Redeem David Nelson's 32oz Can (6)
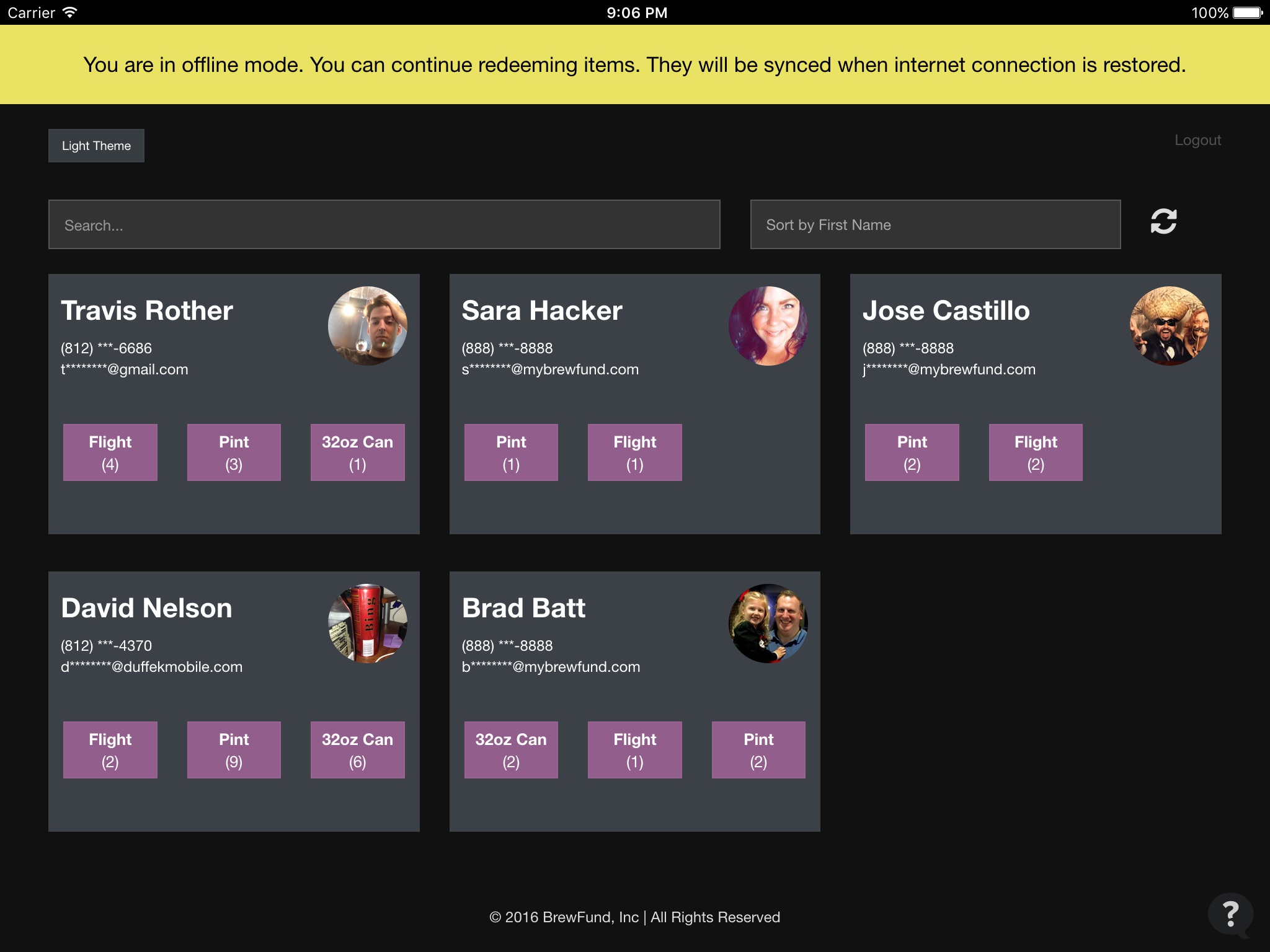 point(357,750)
